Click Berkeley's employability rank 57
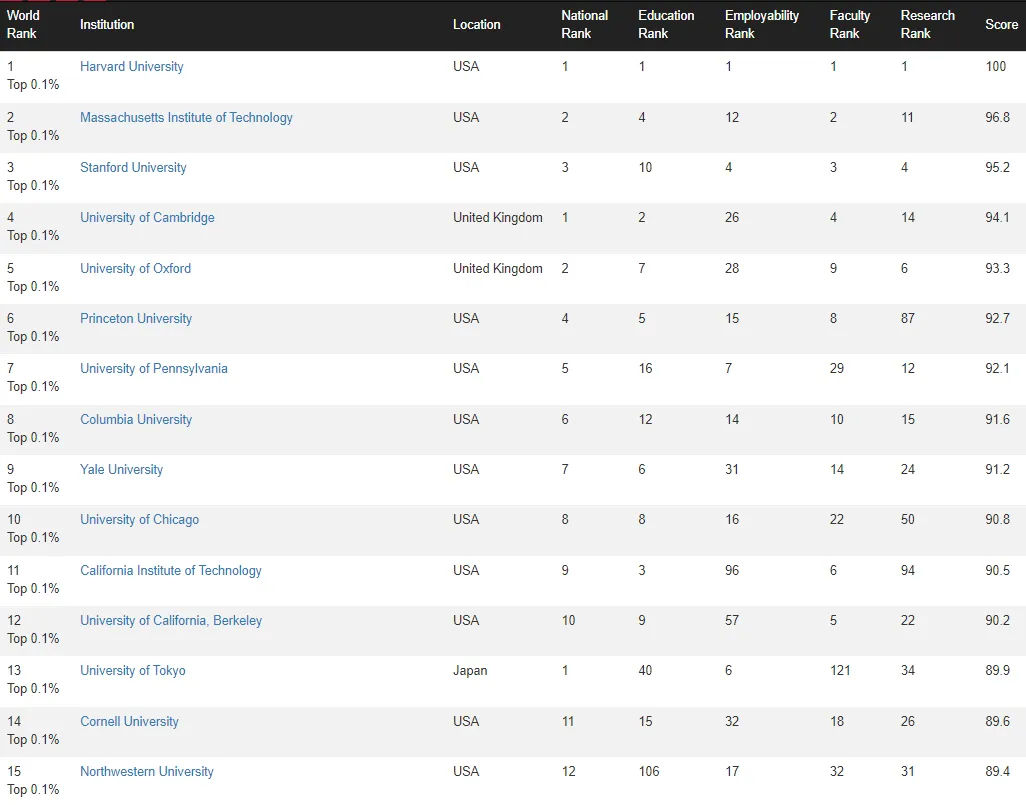The width and height of the screenshot is (1026, 805). [732, 620]
